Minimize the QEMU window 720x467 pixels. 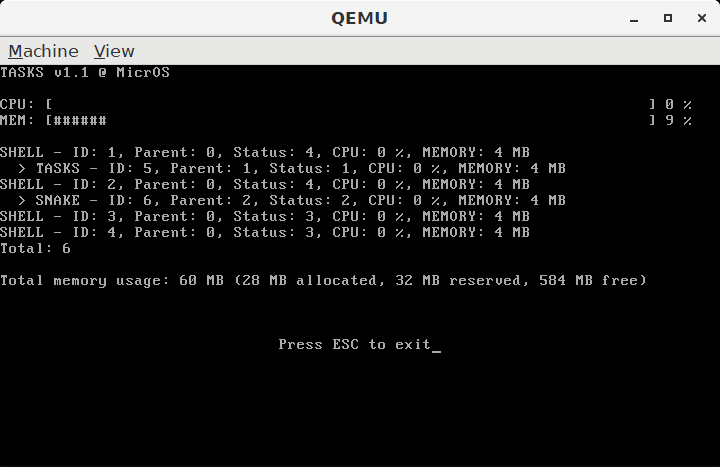click(x=634, y=18)
